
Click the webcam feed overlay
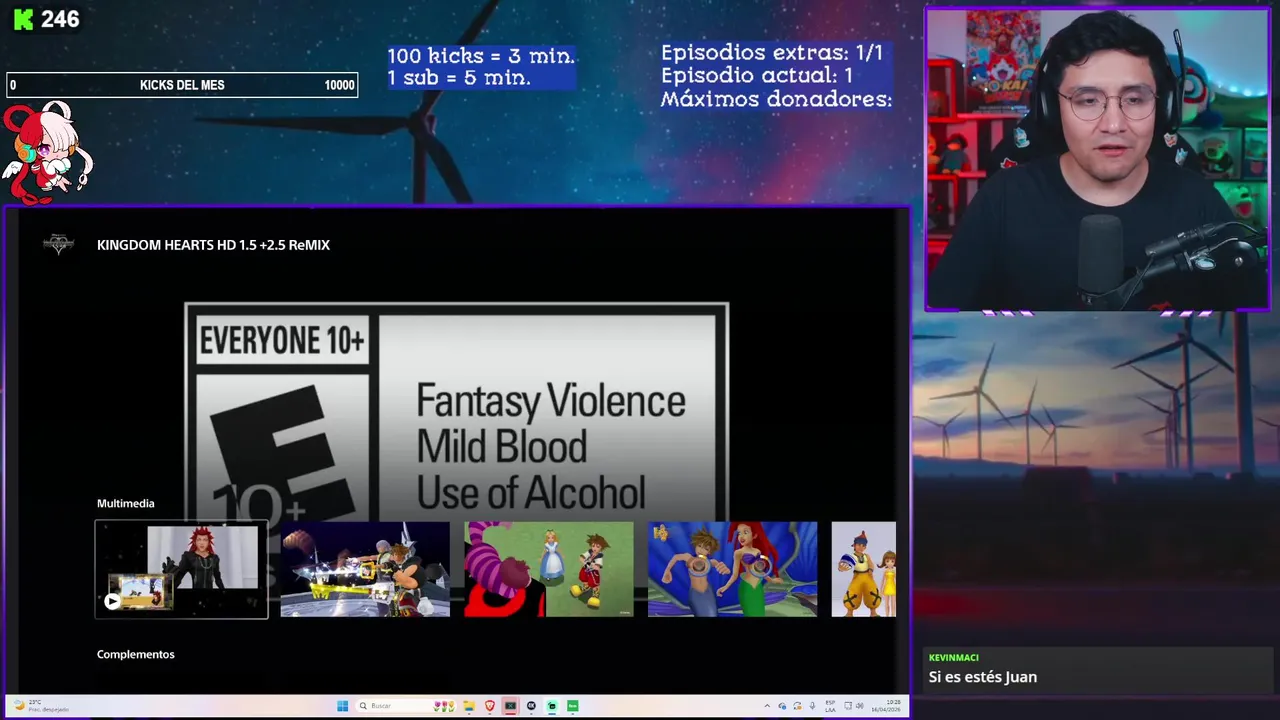pyautogui.click(x=1097, y=160)
